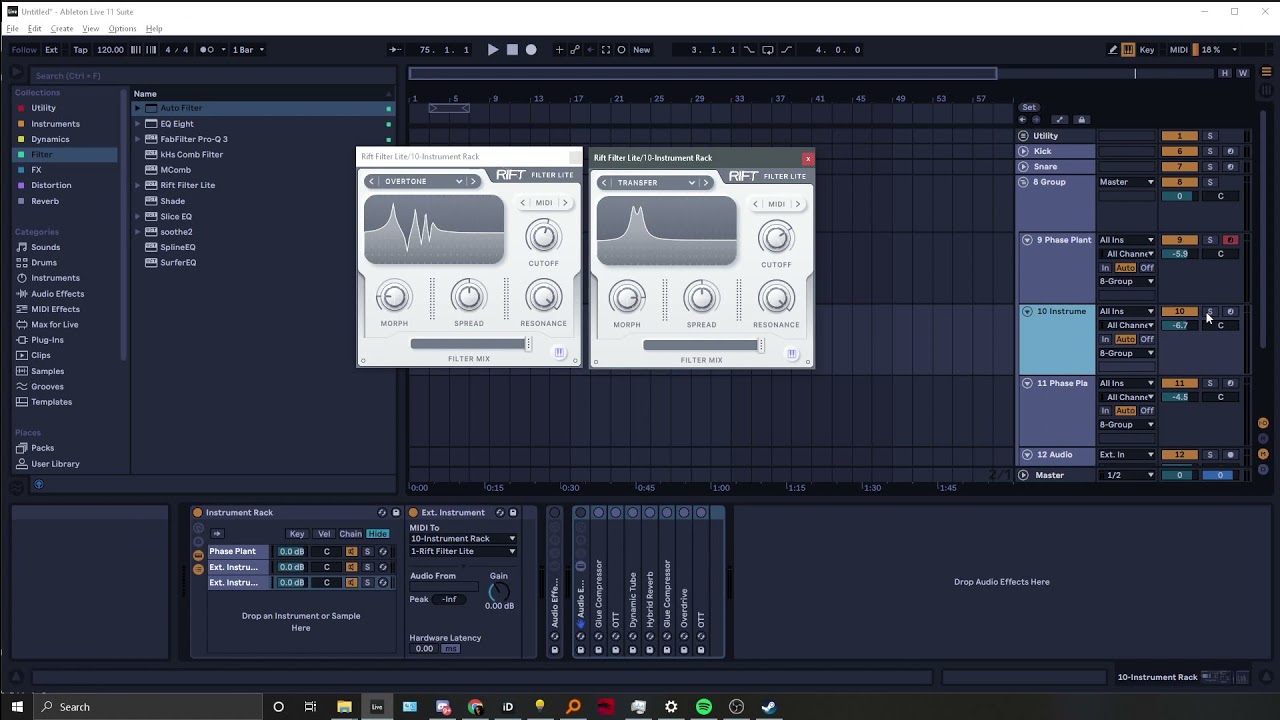The width and height of the screenshot is (1280, 720).
Task: Open the 8 Group Master output dropdown
Action: pos(1127,182)
